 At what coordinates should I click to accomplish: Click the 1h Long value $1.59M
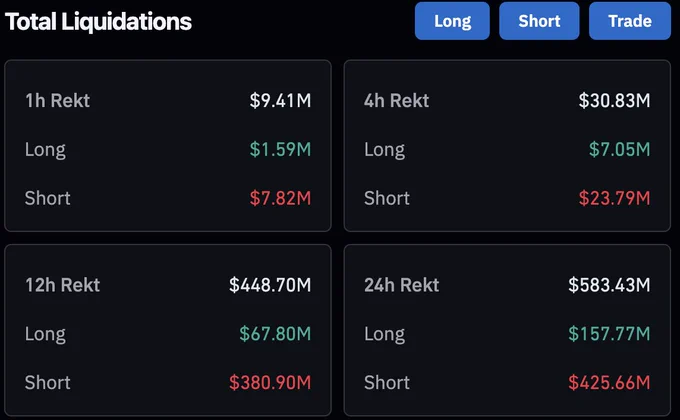click(280, 149)
